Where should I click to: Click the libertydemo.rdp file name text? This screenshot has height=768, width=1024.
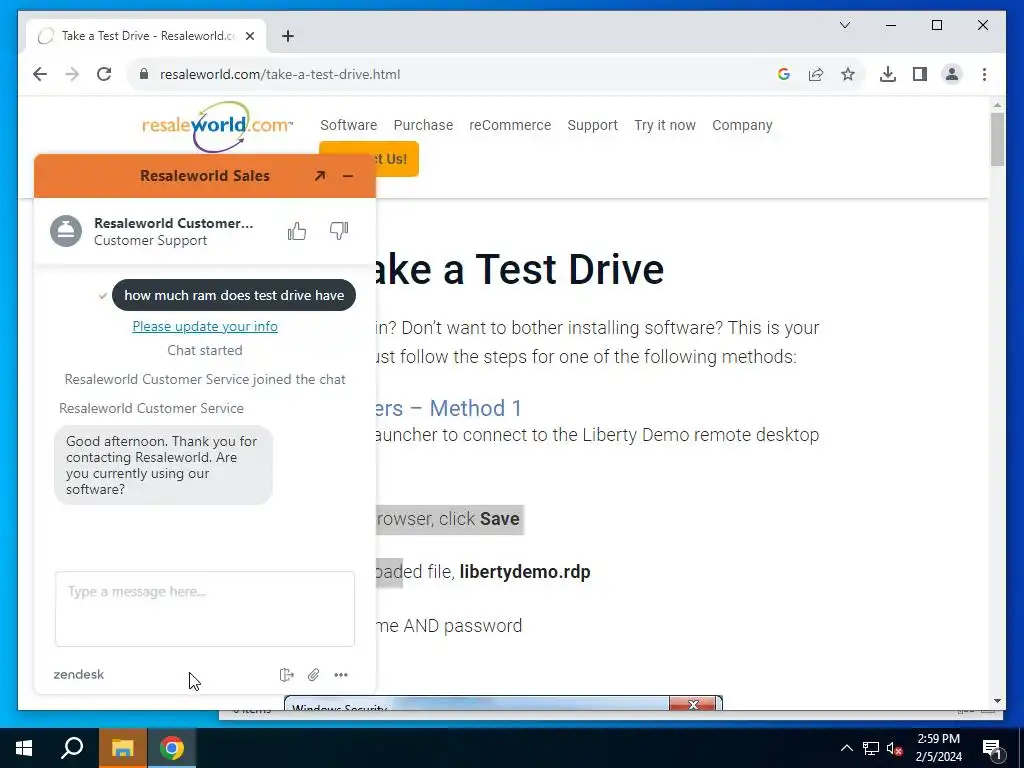click(x=525, y=571)
